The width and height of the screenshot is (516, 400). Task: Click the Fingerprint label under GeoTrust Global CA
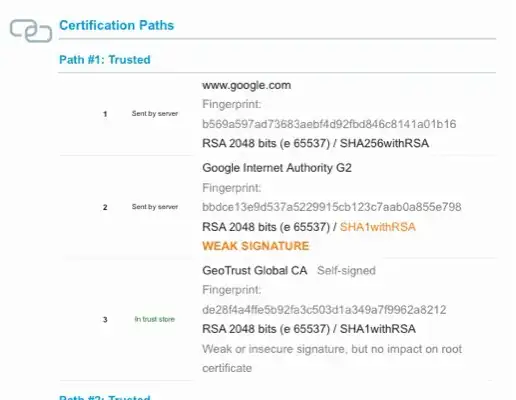point(232,290)
